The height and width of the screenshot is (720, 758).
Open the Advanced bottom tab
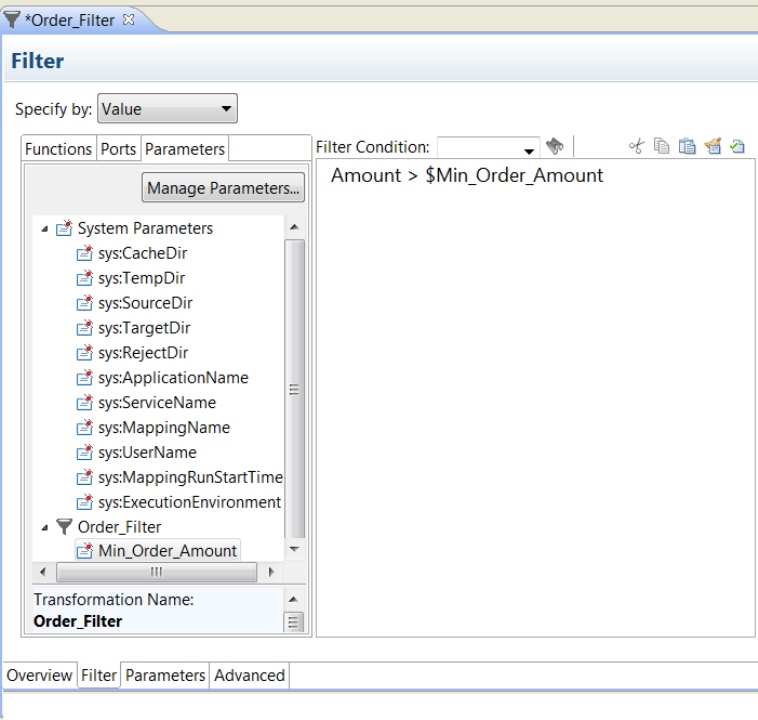[249, 675]
